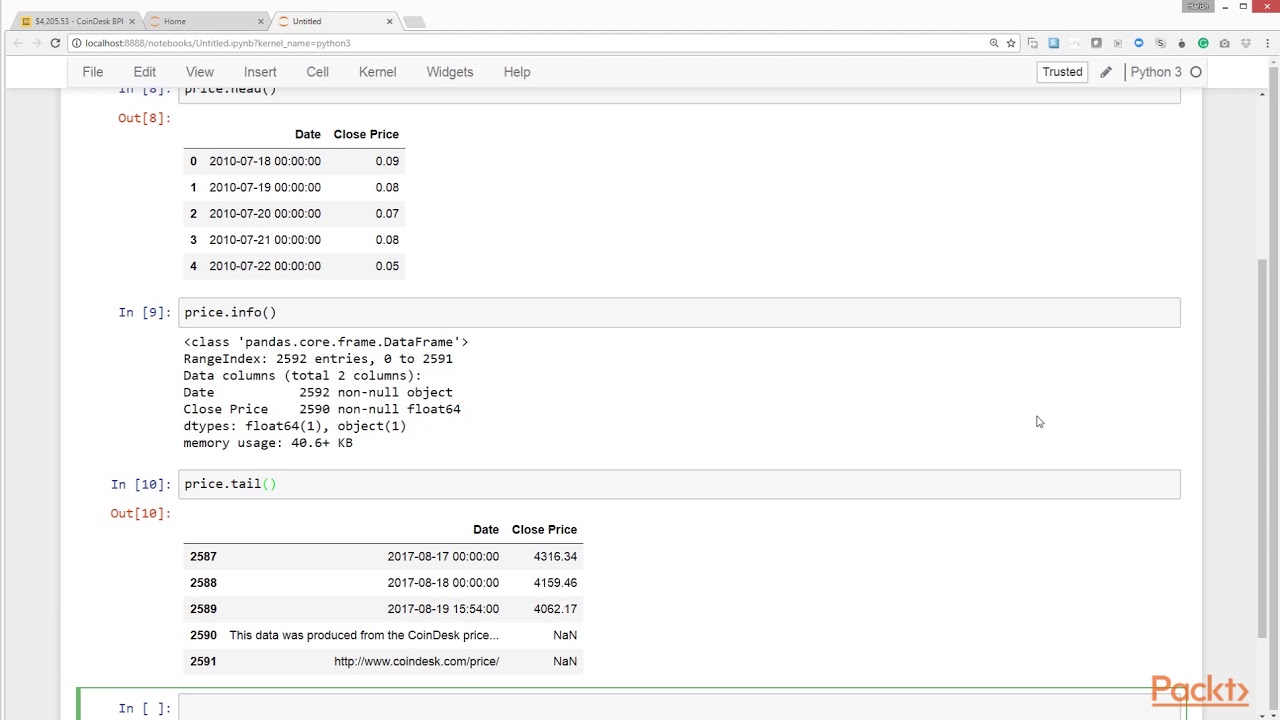Viewport: 1280px width, 720px height.
Task: Open zoom magnifier icon in address bar
Action: (x=994, y=43)
